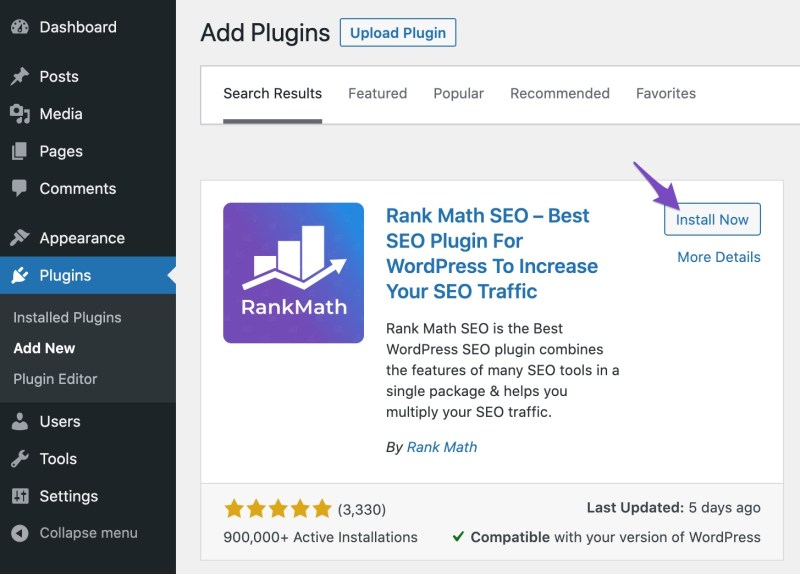800x574 pixels.
Task: Go to the Media menu
Action: [88, 114]
